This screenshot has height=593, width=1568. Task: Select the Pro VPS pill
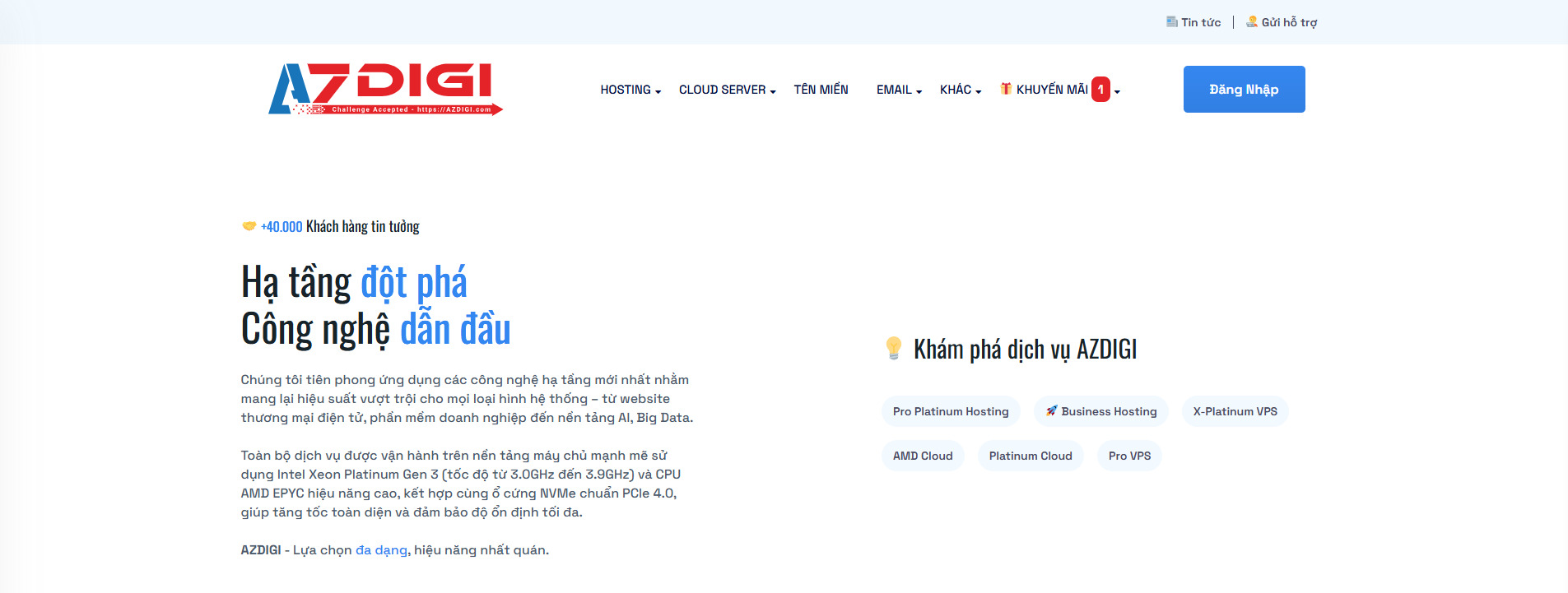point(1129,456)
